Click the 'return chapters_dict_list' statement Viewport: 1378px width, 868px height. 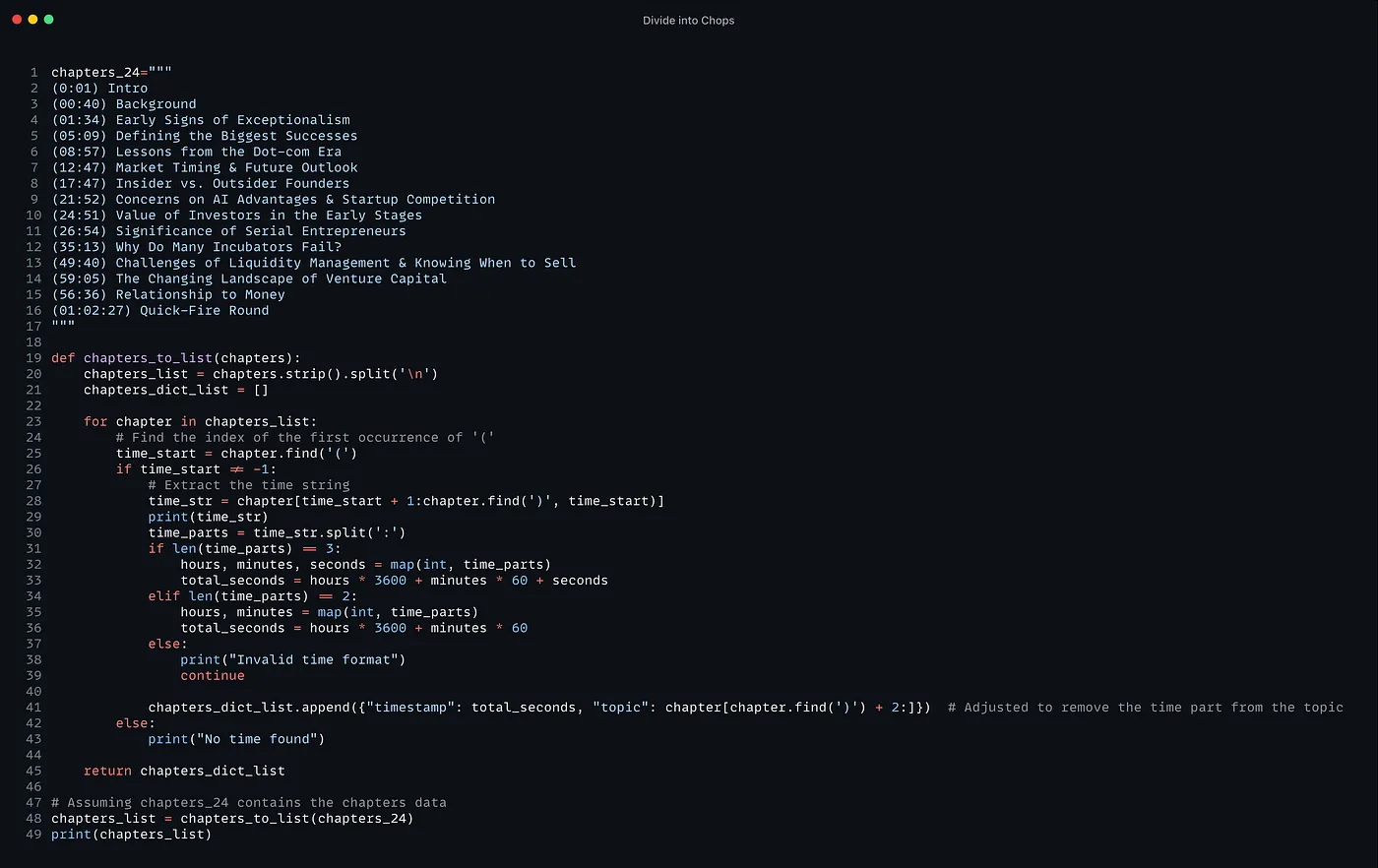click(x=184, y=771)
